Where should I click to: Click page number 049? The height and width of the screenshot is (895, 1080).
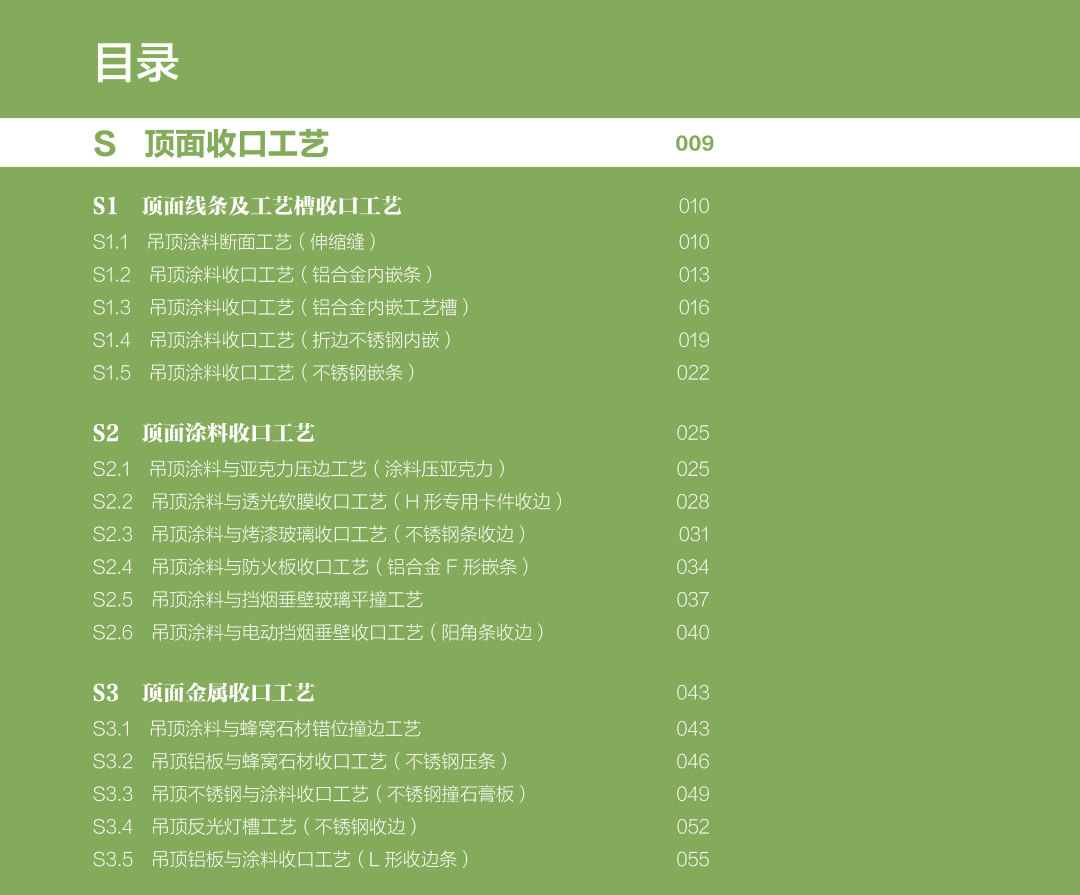(693, 794)
